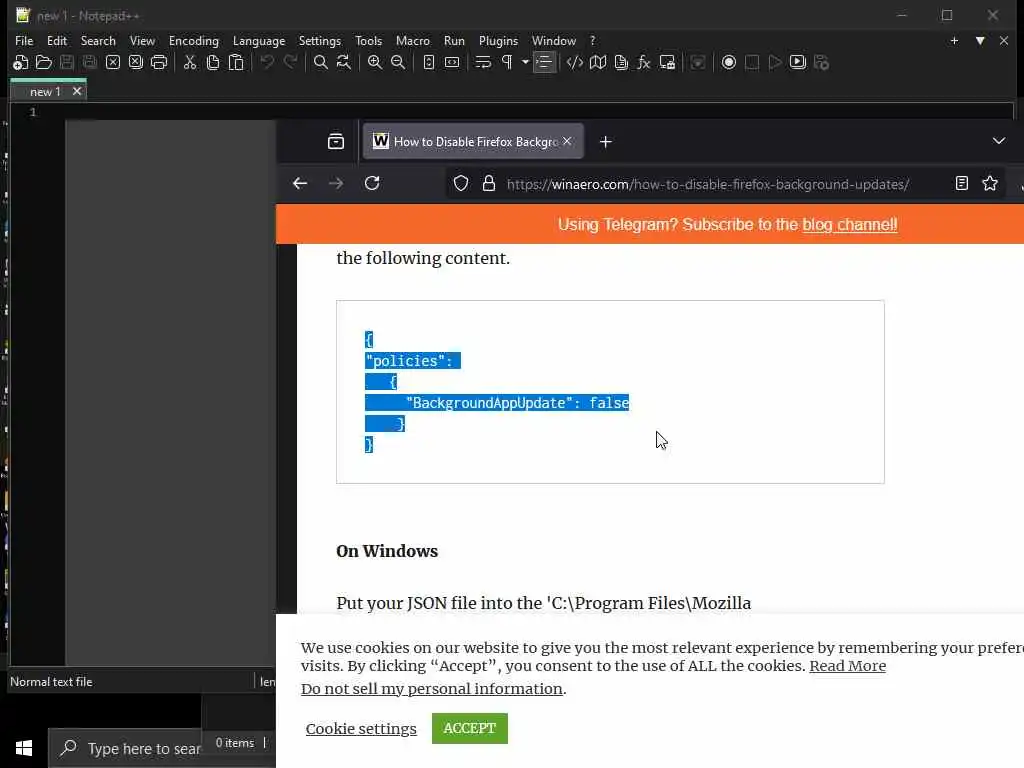This screenshot has width=1024, height=768.
Task: Open Folder as Workspace icon
Action: click(667, 63)
